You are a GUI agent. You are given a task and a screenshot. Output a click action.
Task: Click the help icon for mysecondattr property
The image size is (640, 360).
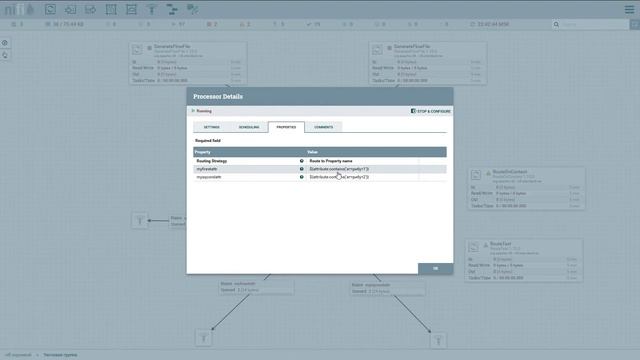(302, 177)
